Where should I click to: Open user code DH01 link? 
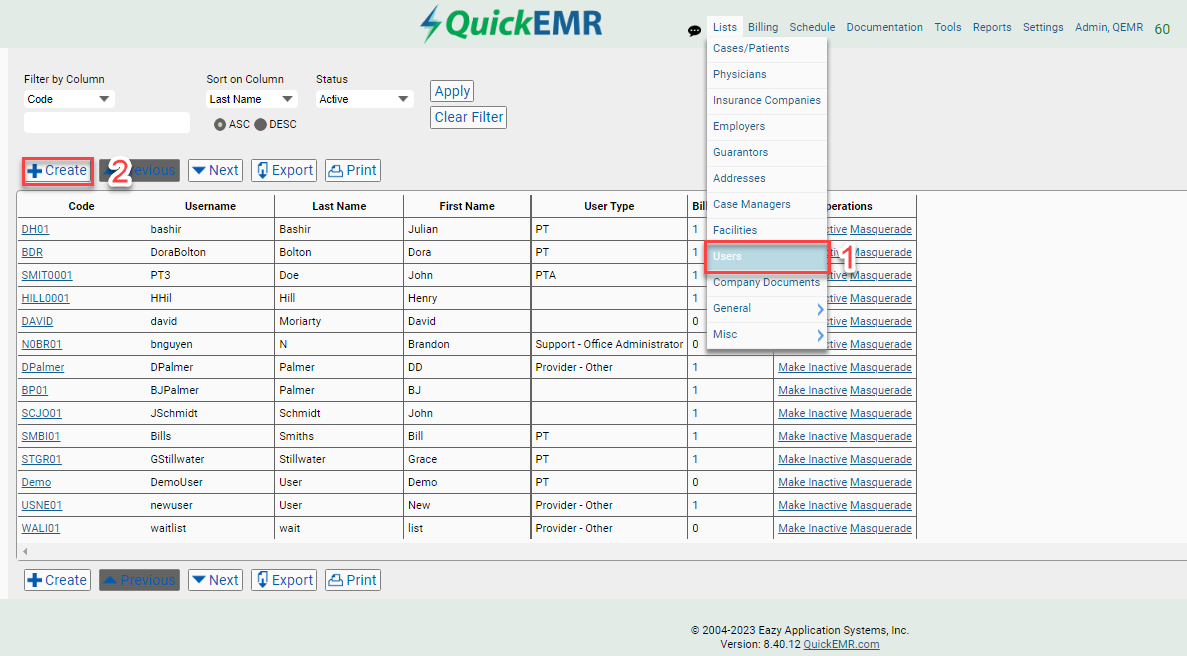36,229
